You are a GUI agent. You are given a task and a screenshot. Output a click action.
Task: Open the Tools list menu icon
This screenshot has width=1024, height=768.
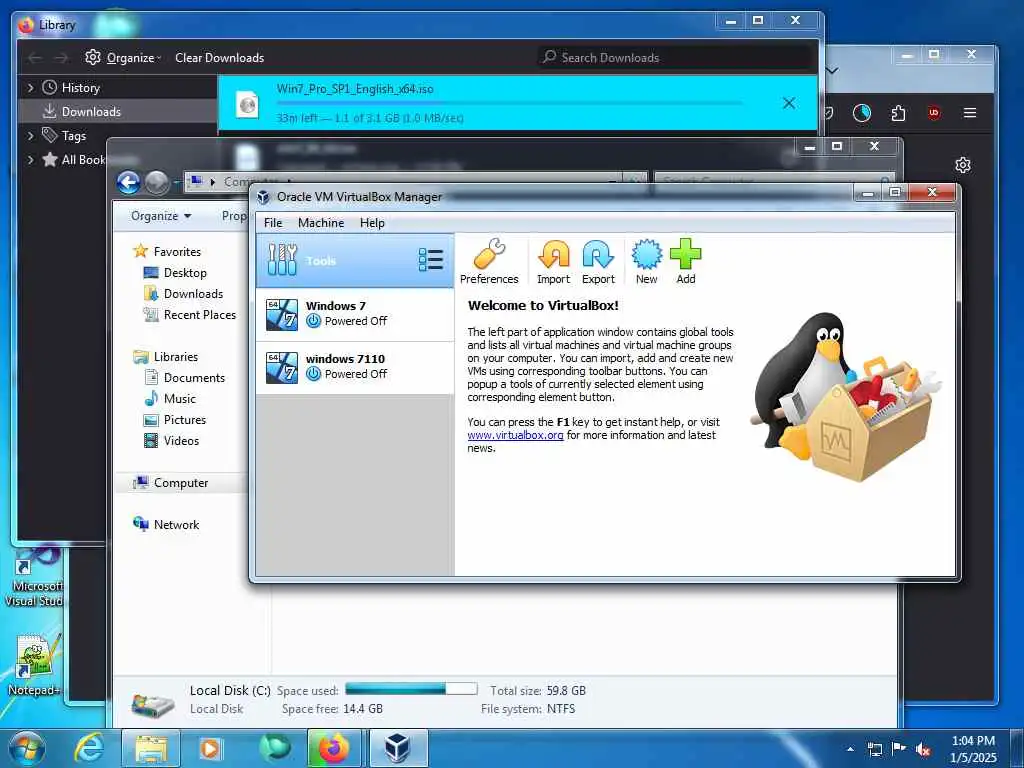[x=430, y=260]
